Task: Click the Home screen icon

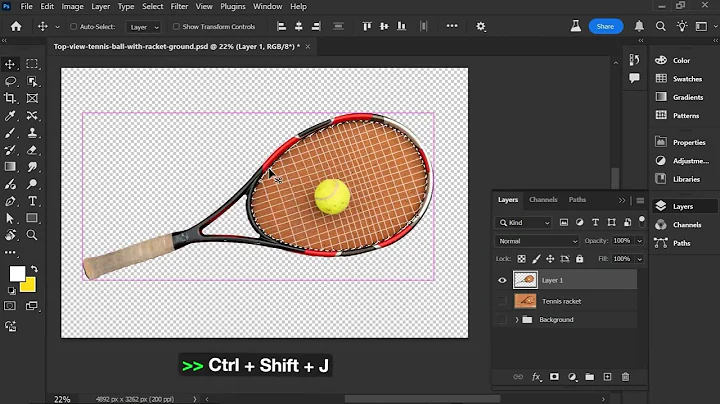Action: click(16, 27)
